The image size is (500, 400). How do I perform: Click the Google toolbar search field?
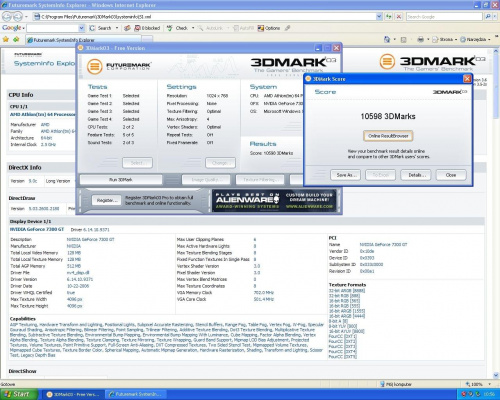(x=53, y=28)
